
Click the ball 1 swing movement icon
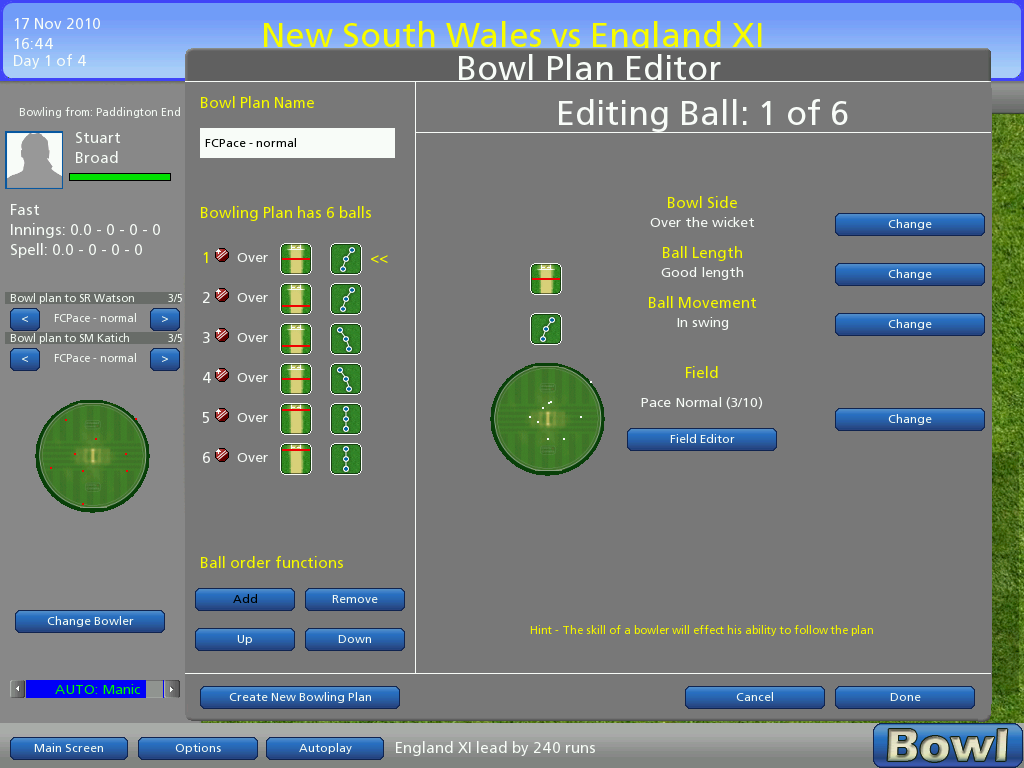pyautogui.click(x=346, y=259)
